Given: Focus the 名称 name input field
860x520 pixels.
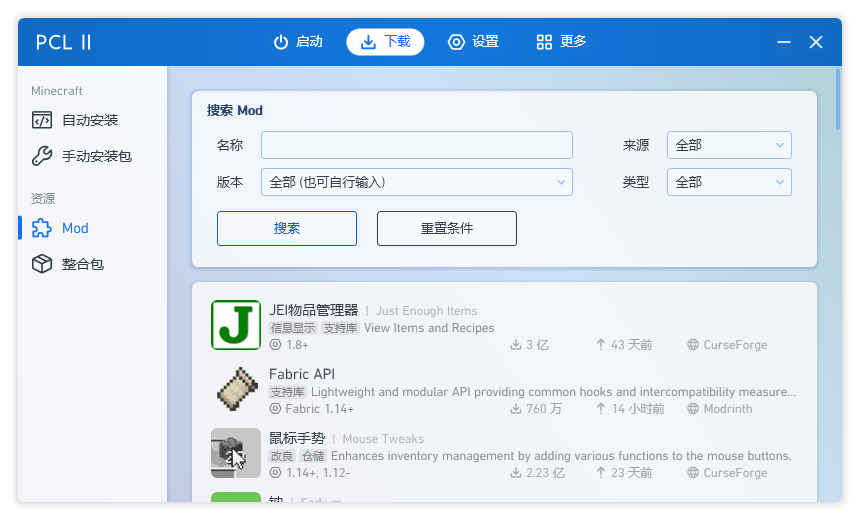Looking at the screenshot, I should point(416,145).
